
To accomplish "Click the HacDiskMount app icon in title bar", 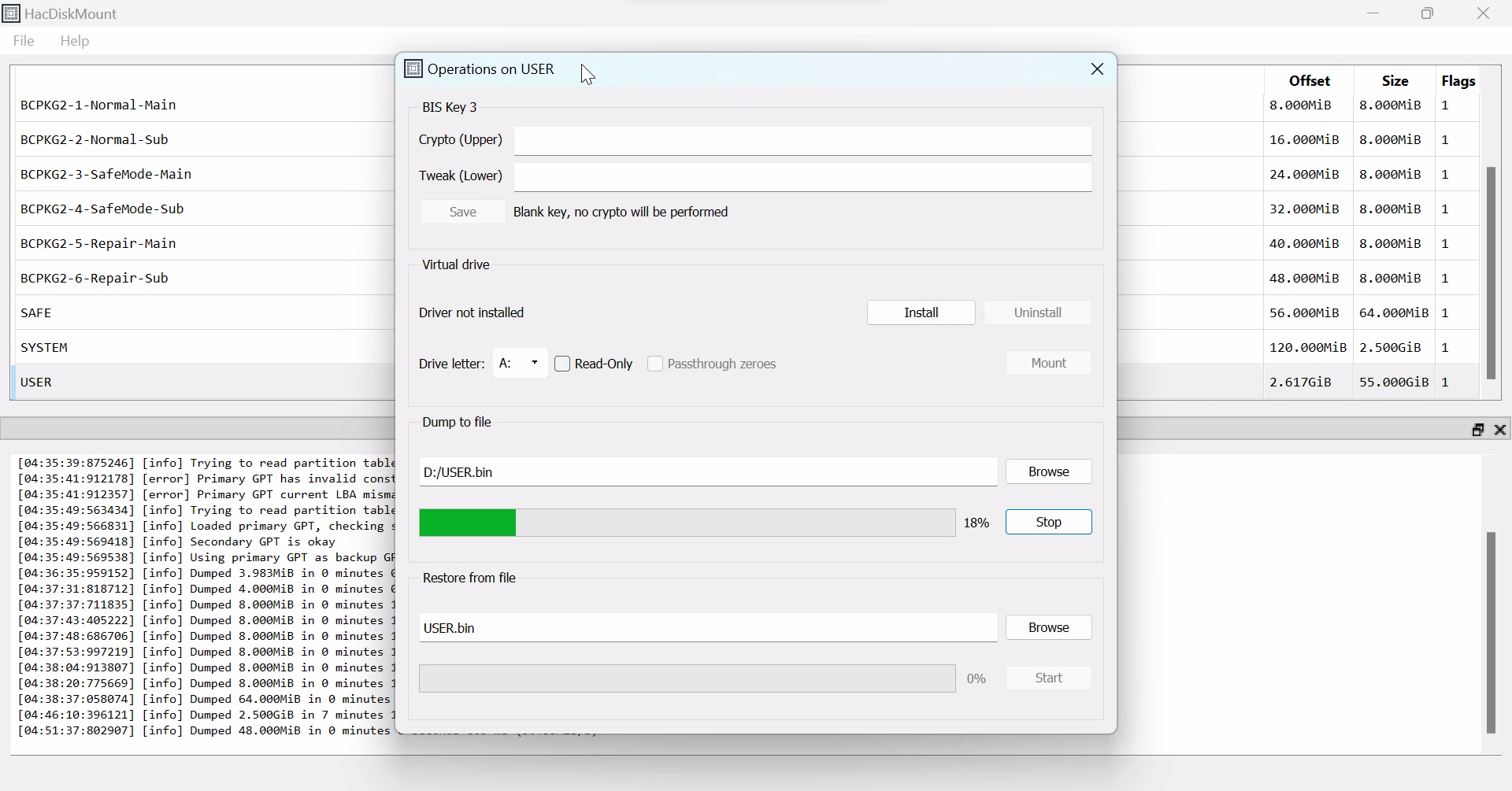I will (x=11, y=13).
